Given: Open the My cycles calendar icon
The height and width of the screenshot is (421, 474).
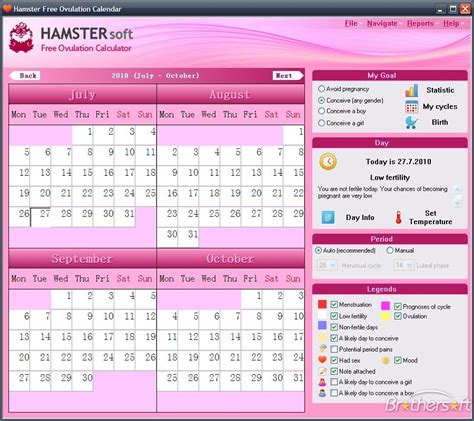Looking at the screenshot, I should click(412, 107).
